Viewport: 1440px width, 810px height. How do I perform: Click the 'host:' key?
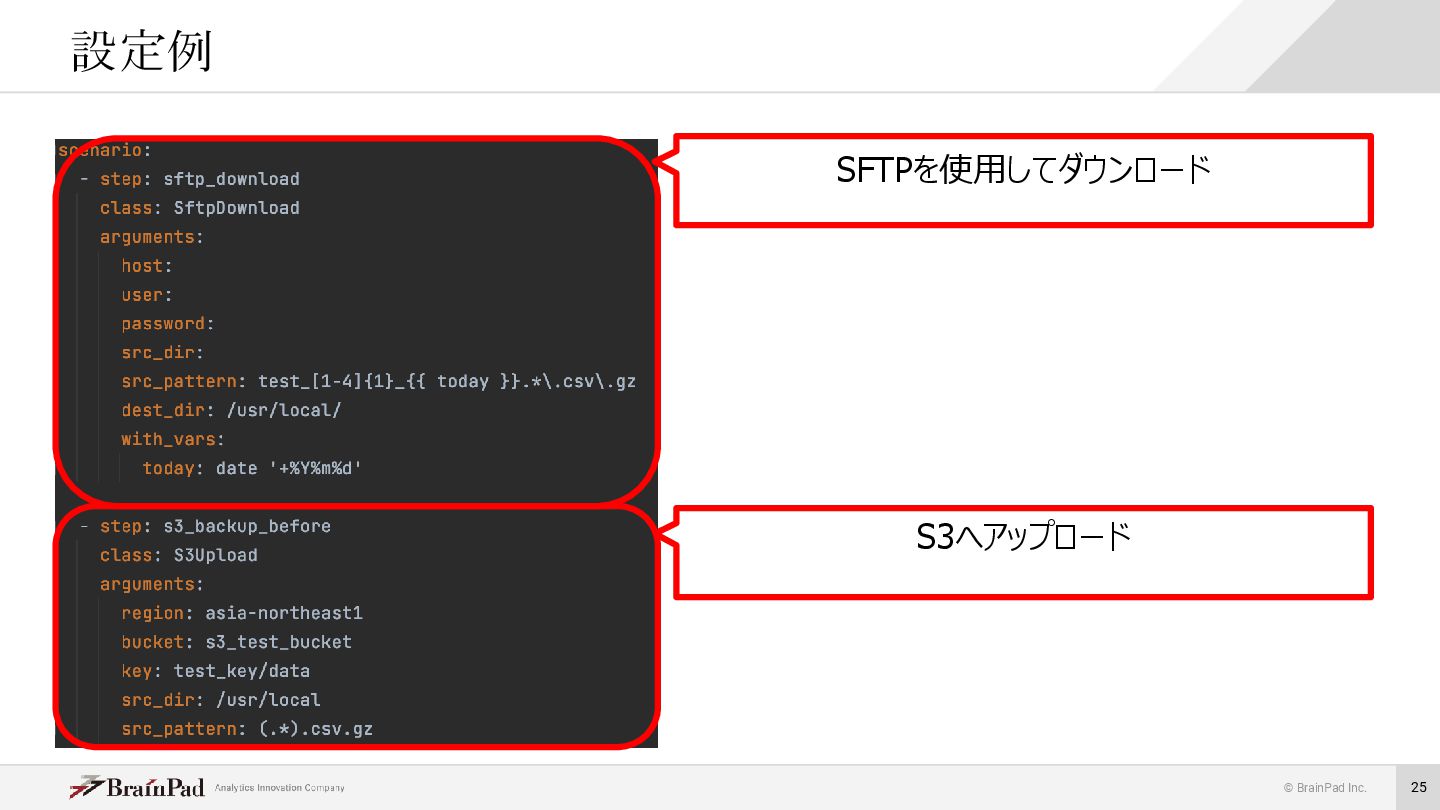point(147,266)
